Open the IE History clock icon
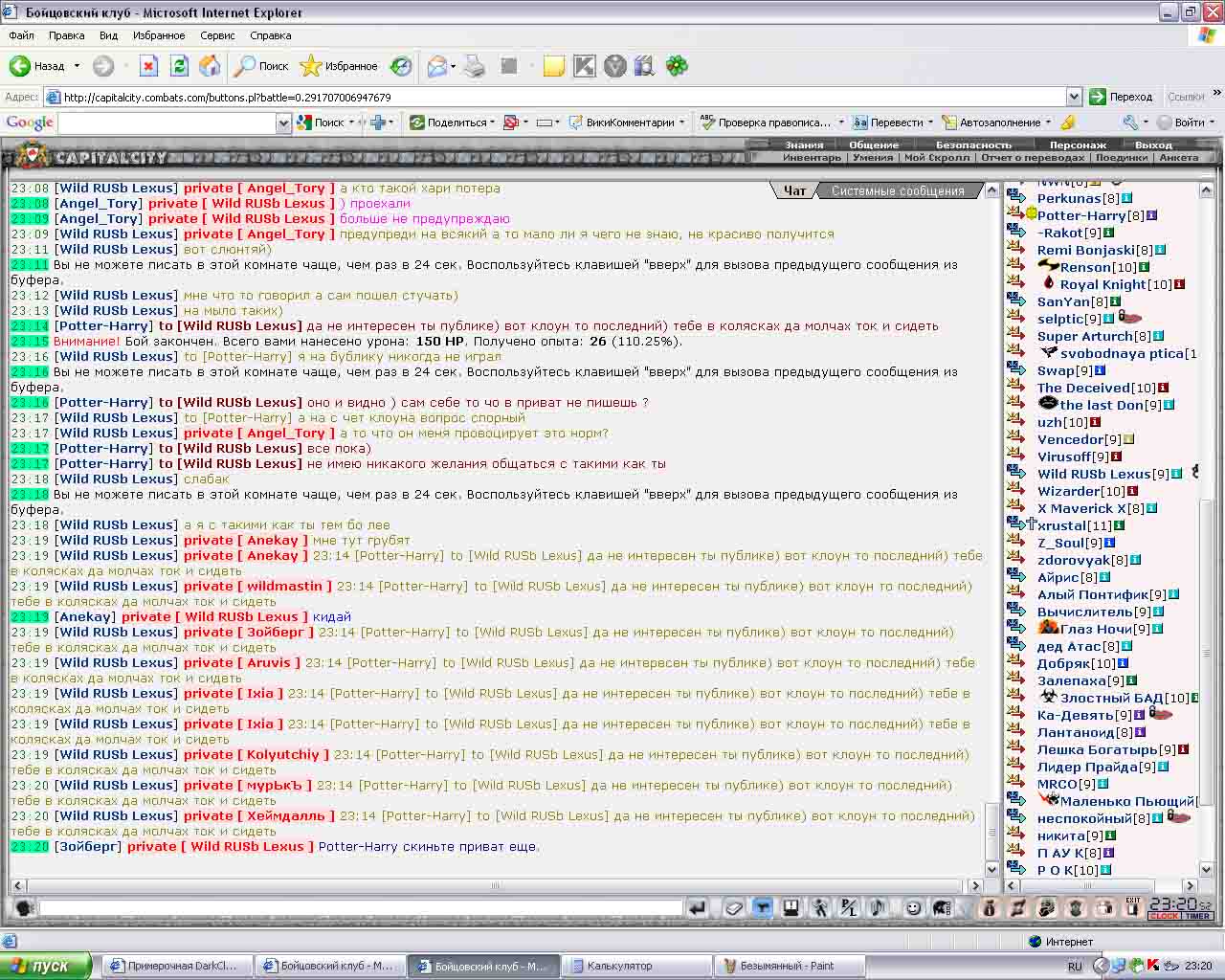 402,66
